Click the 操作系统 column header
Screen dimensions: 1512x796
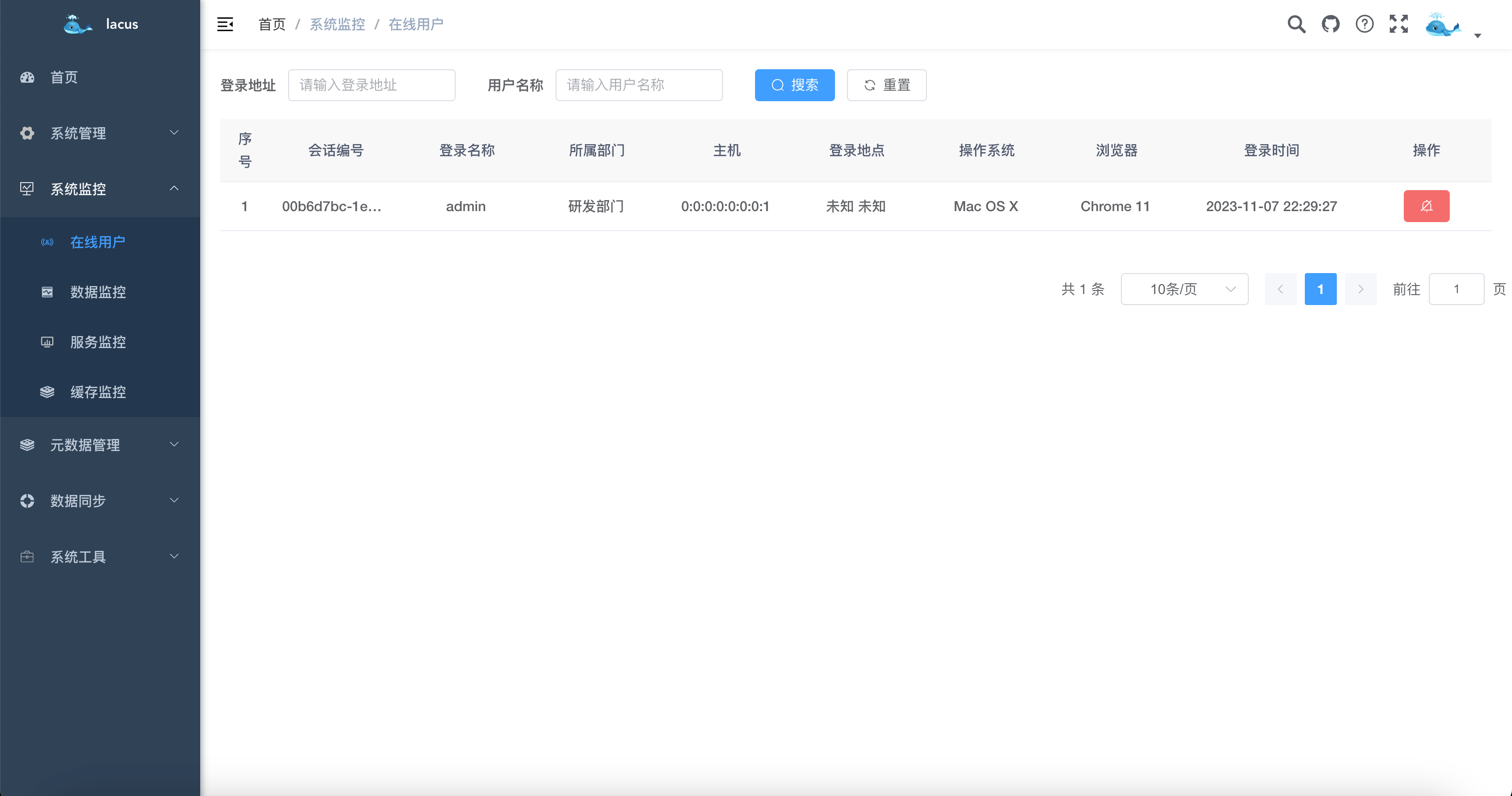pos(987,150)
